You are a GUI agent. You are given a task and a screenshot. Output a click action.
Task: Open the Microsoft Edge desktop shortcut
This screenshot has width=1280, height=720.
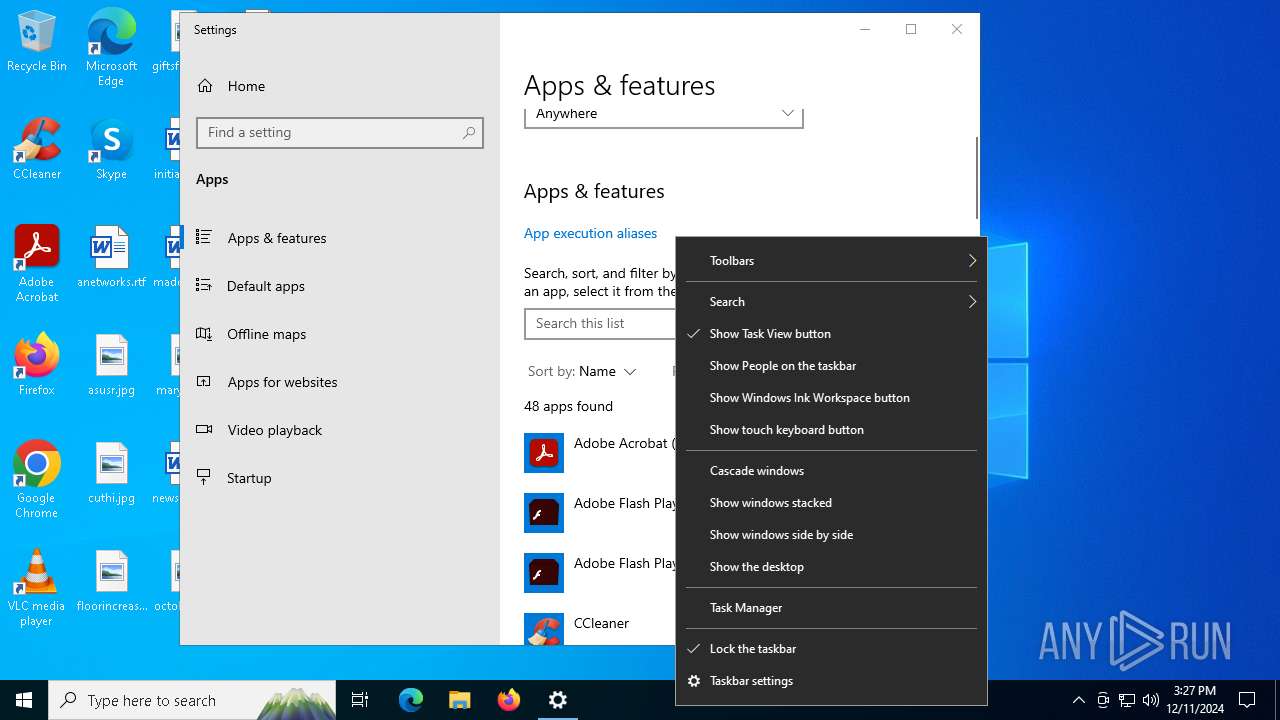[x=111, y=48]
